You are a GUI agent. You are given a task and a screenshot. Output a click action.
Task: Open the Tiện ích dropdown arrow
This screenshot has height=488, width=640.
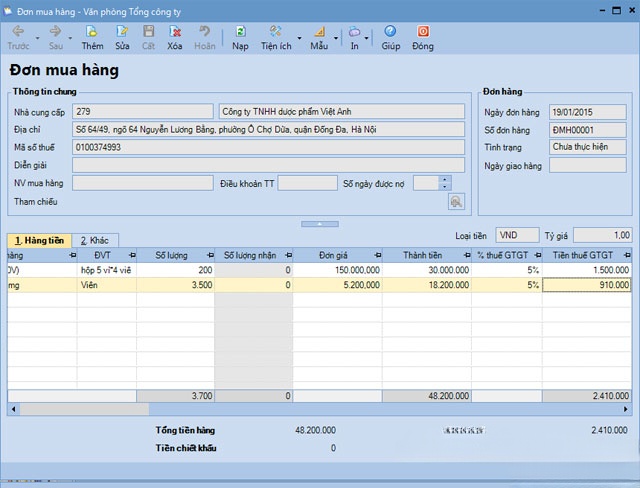(299, 38)
